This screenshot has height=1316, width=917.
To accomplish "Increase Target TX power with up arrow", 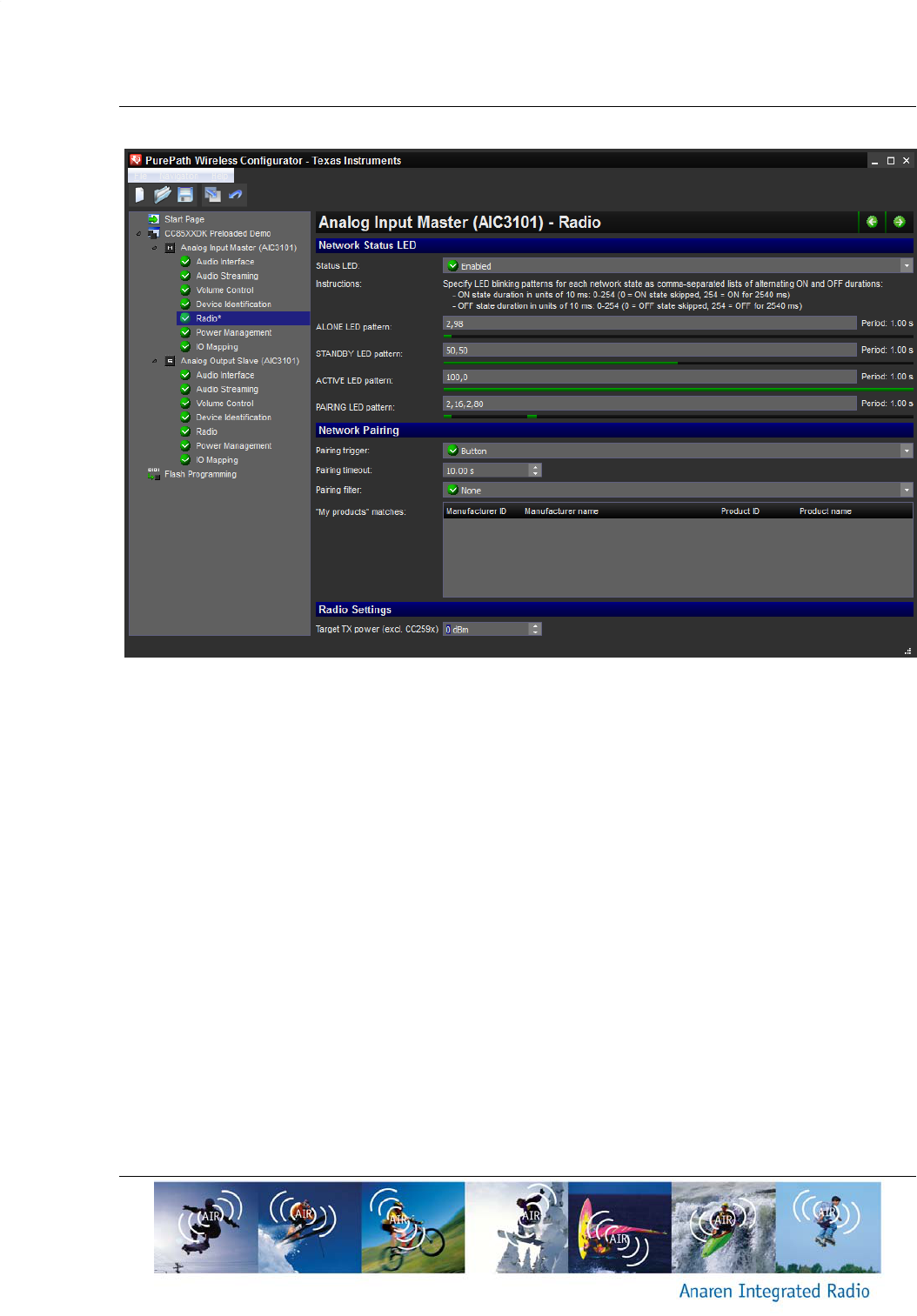I will (536, 625).
